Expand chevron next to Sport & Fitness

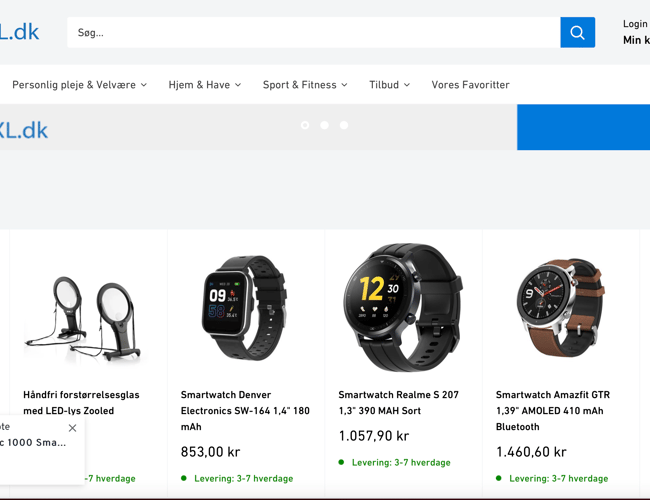coord(344,85)
